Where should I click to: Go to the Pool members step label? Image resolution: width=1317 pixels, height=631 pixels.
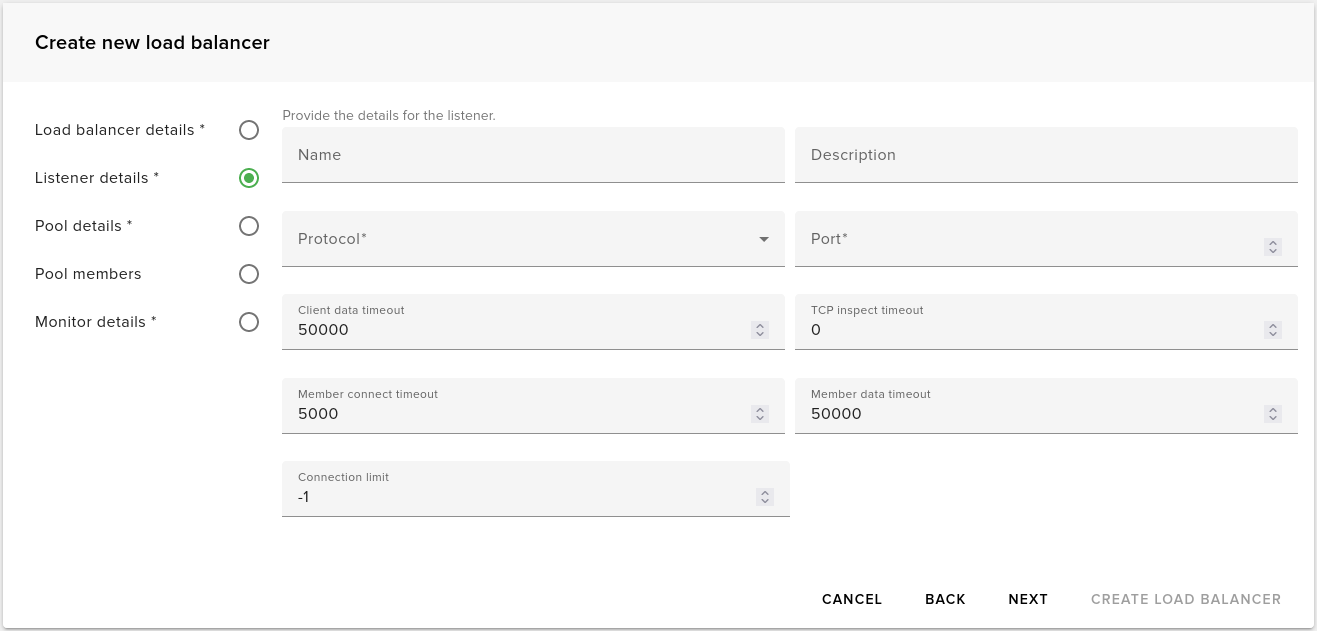tap(88, 274)
